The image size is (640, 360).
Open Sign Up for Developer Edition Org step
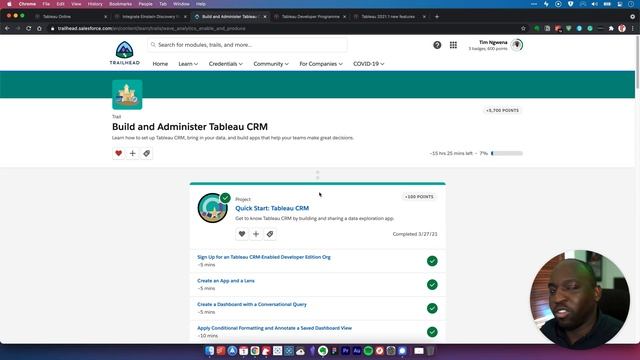coord(264,257)
